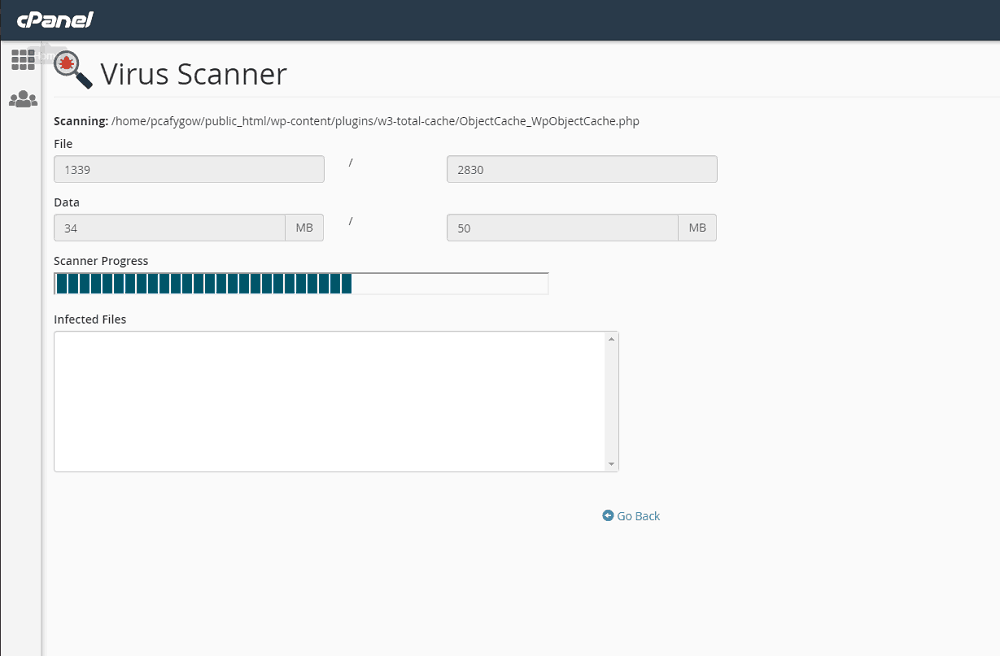The image size is (1000, 656).
Task: Click the Infected Files scroll down arrow
Action: click(612, 464)
